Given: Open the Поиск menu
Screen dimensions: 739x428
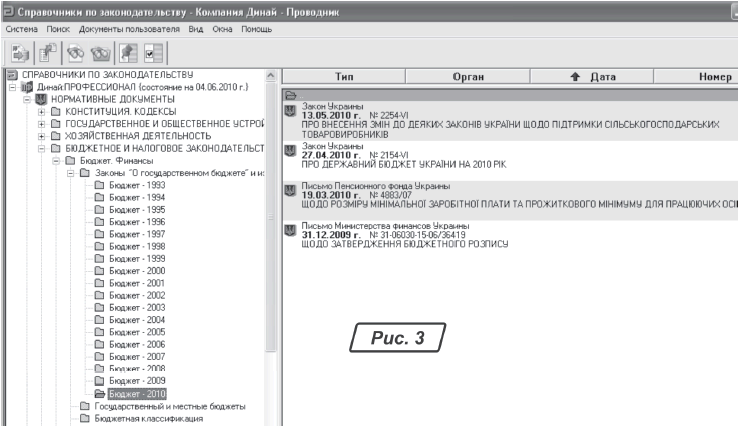Looking at the screenshot, I should pyautogui.click(x=60, y=30).
